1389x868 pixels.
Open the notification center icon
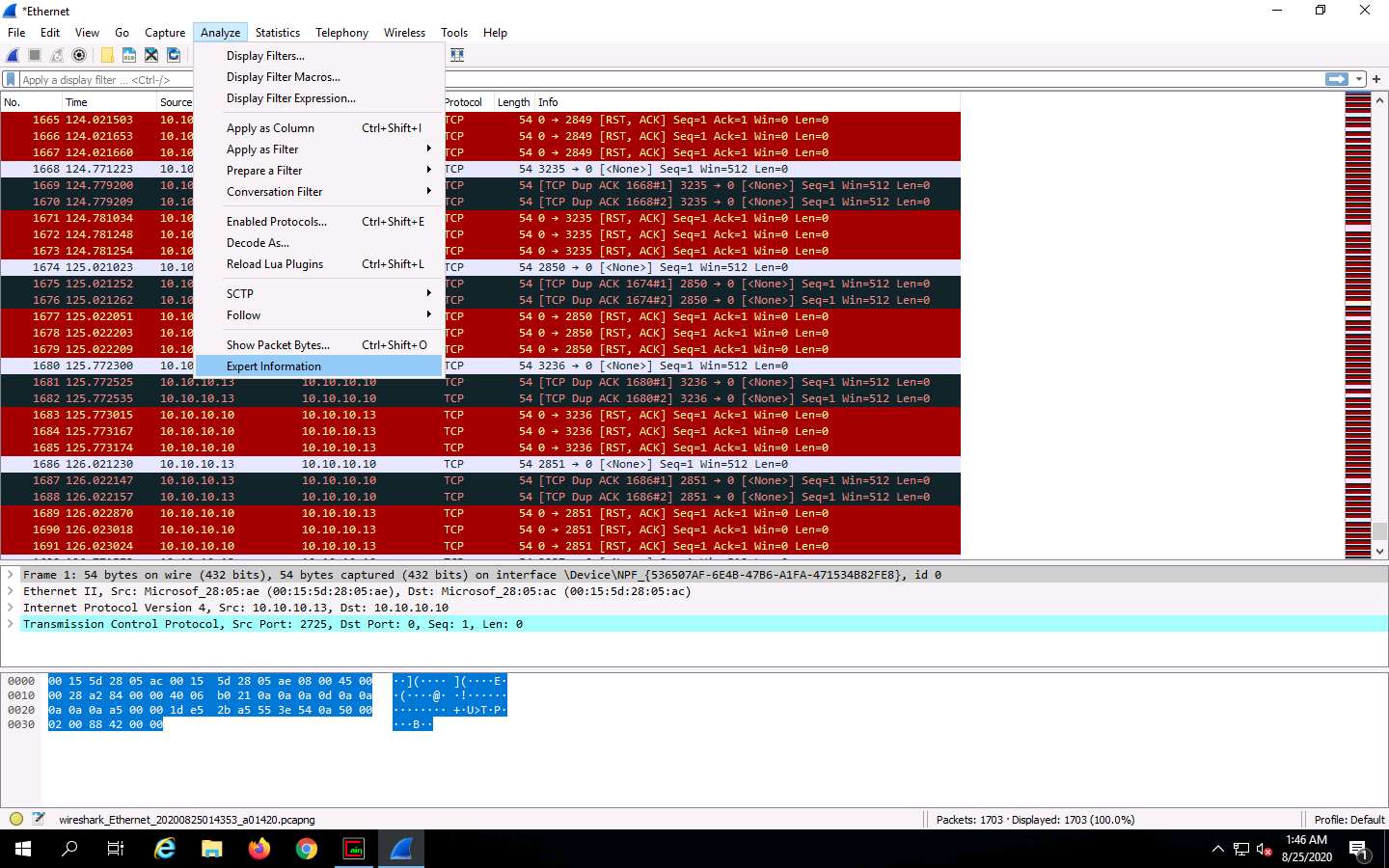coord(1359,849)
